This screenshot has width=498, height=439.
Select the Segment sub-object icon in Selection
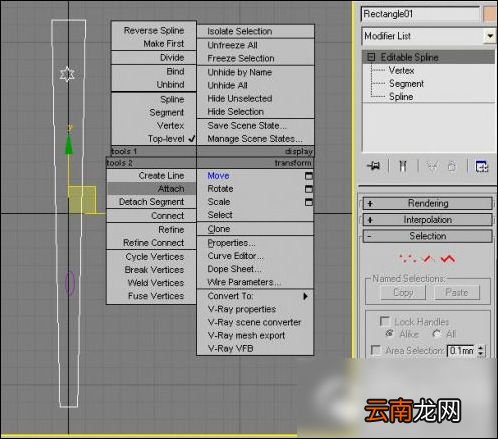pyautogui.click(x=427, y=258)
